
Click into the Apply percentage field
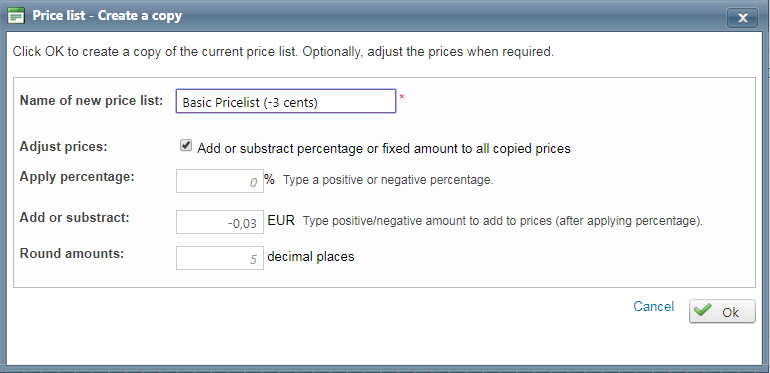[x=220, y=181]
